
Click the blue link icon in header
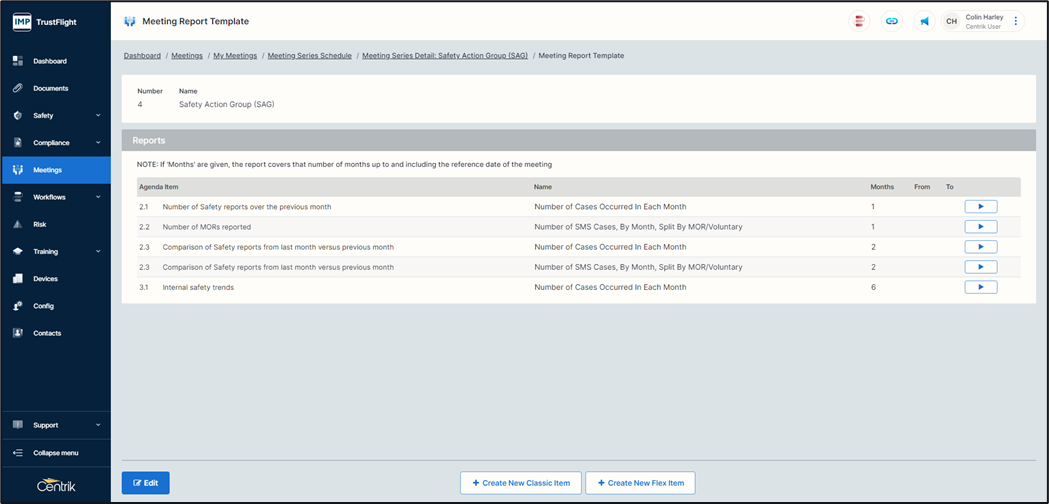coord(891,21)
